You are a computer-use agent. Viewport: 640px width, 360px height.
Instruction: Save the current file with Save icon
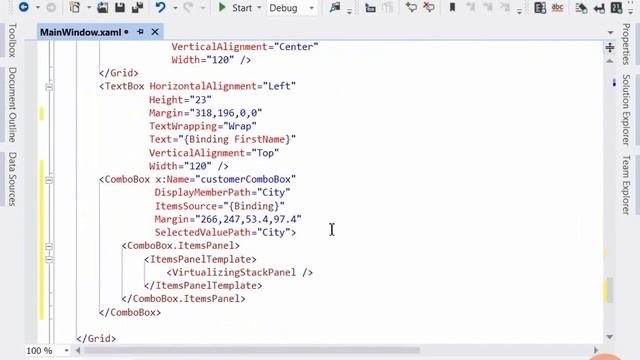click(120, 7)
